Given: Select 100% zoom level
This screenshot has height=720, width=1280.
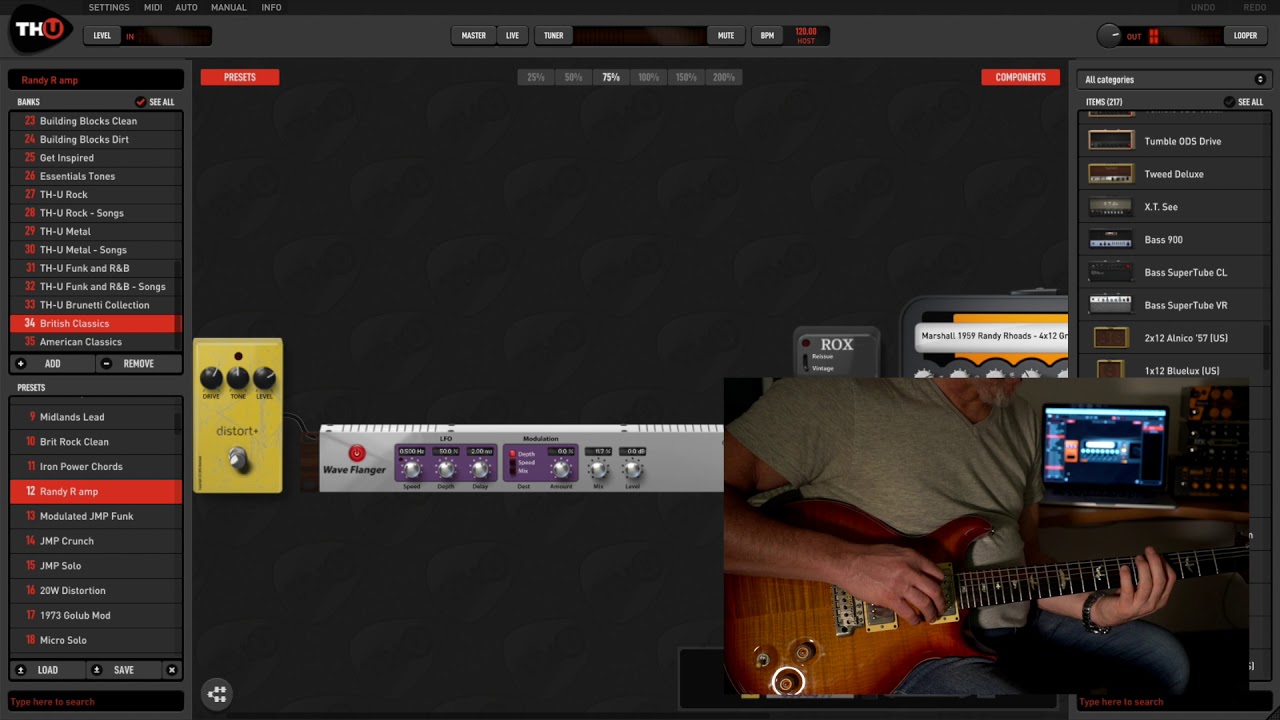Looking at the screenshot, I should click(x=648, y=77).
